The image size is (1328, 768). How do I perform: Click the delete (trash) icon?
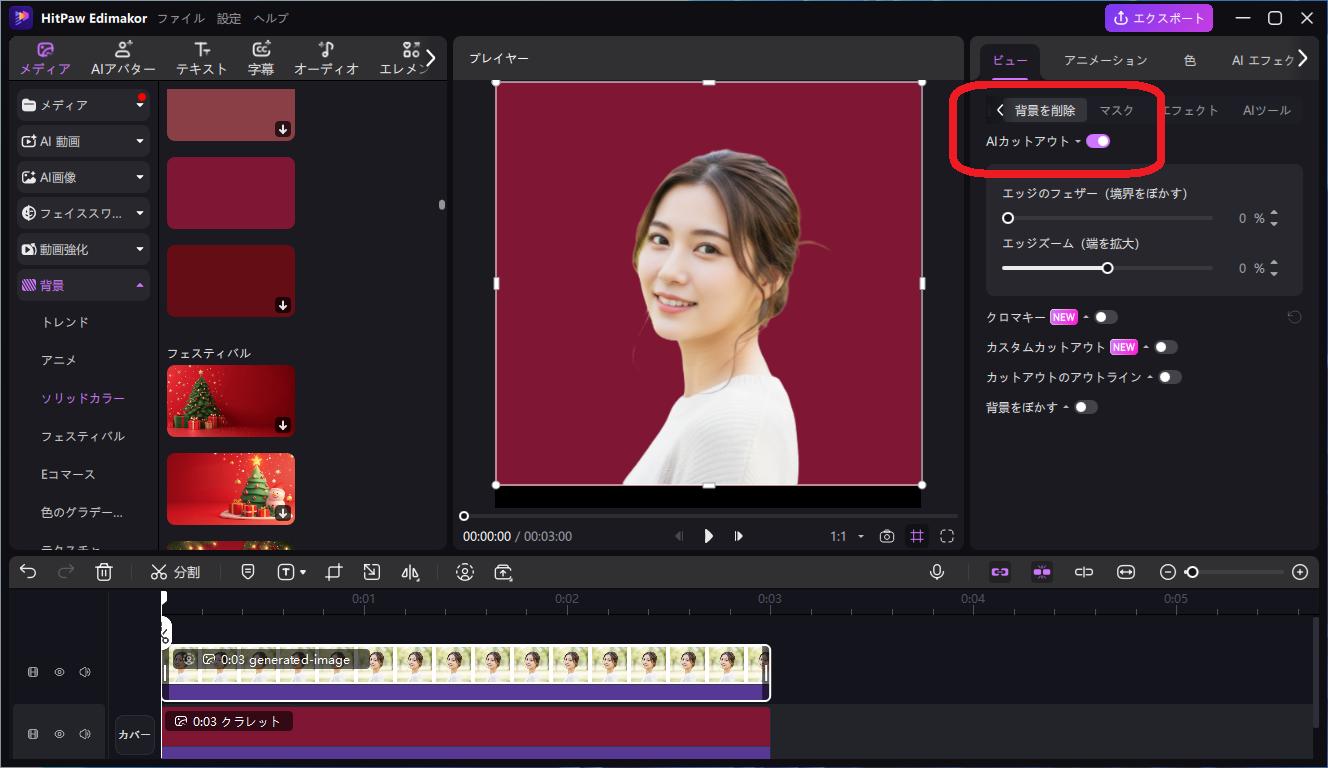coord(104,571)
